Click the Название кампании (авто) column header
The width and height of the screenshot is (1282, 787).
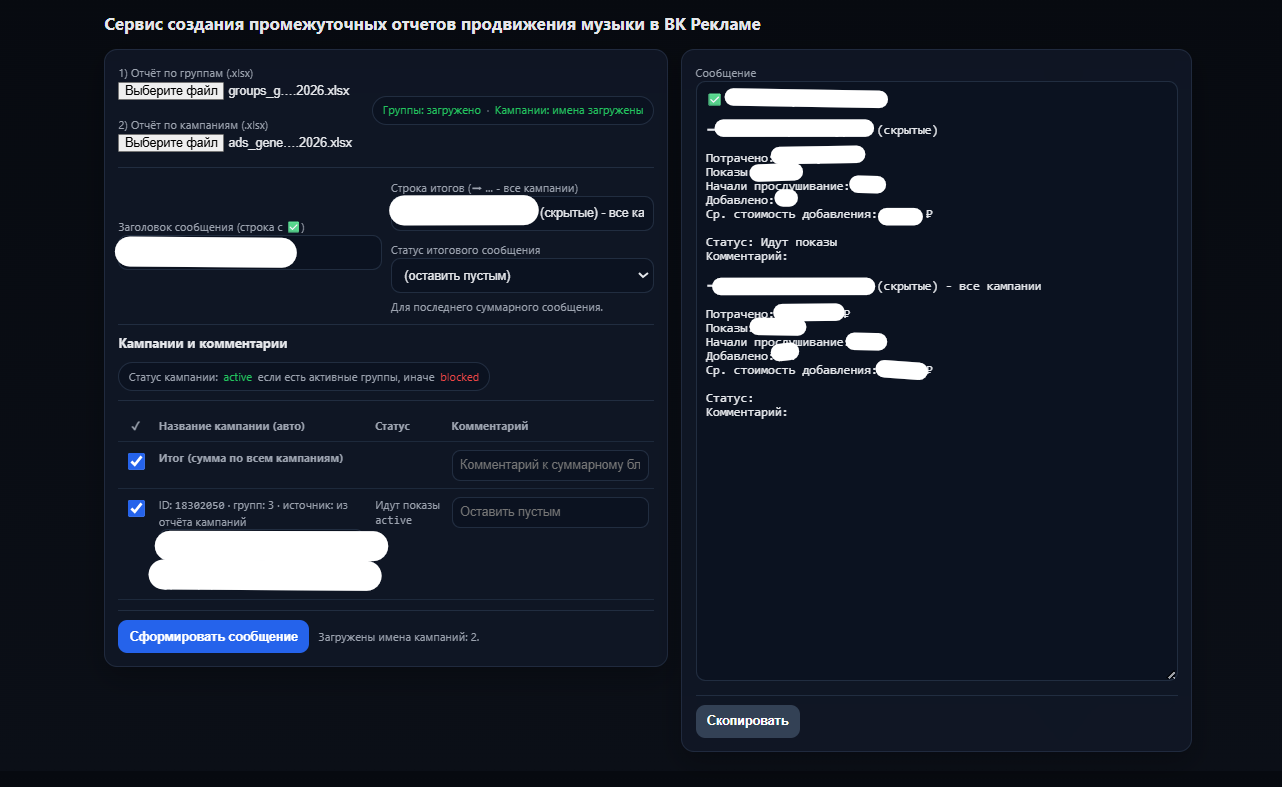(231, 426)
